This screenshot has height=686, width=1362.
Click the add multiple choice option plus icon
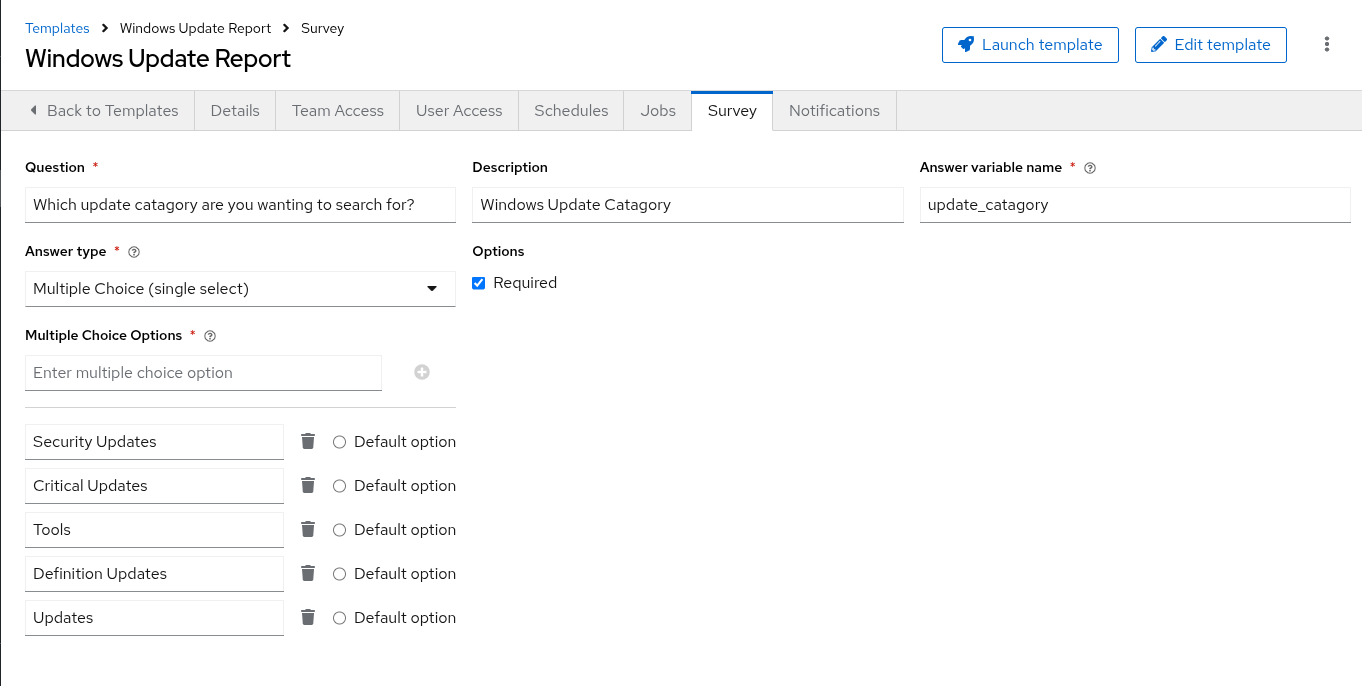coord(422,372)
